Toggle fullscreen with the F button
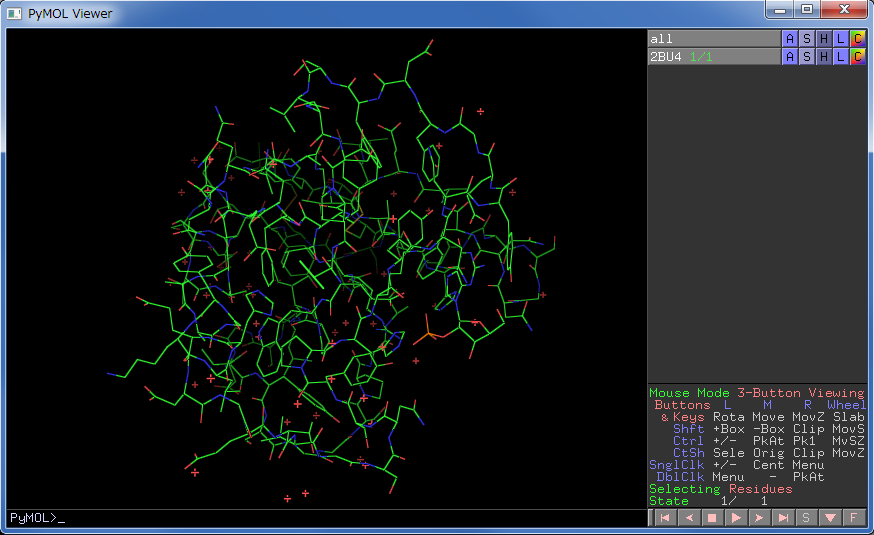Screen dimensions: 874x535 (x=853, y=518)
